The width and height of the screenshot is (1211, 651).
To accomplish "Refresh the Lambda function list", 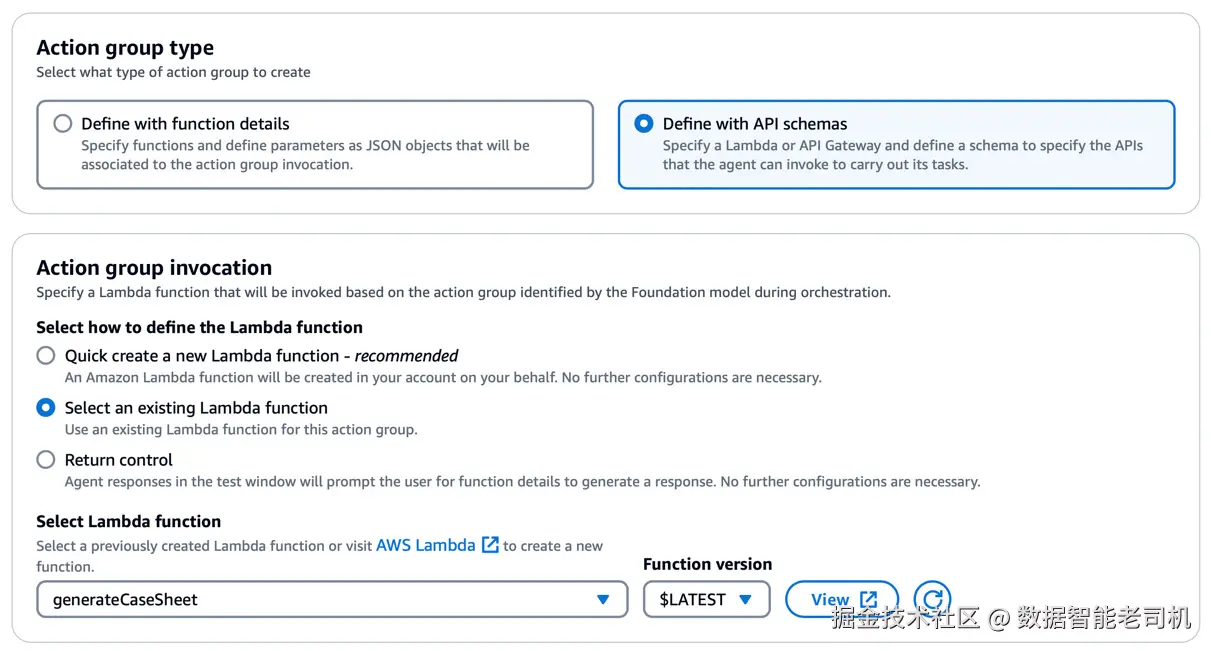I will coord(932,599).
